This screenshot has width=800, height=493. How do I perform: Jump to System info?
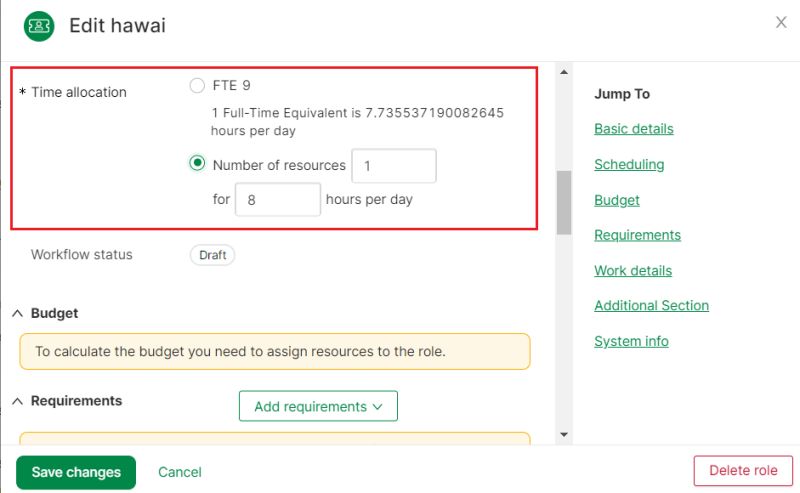click(x=631, y=341)
